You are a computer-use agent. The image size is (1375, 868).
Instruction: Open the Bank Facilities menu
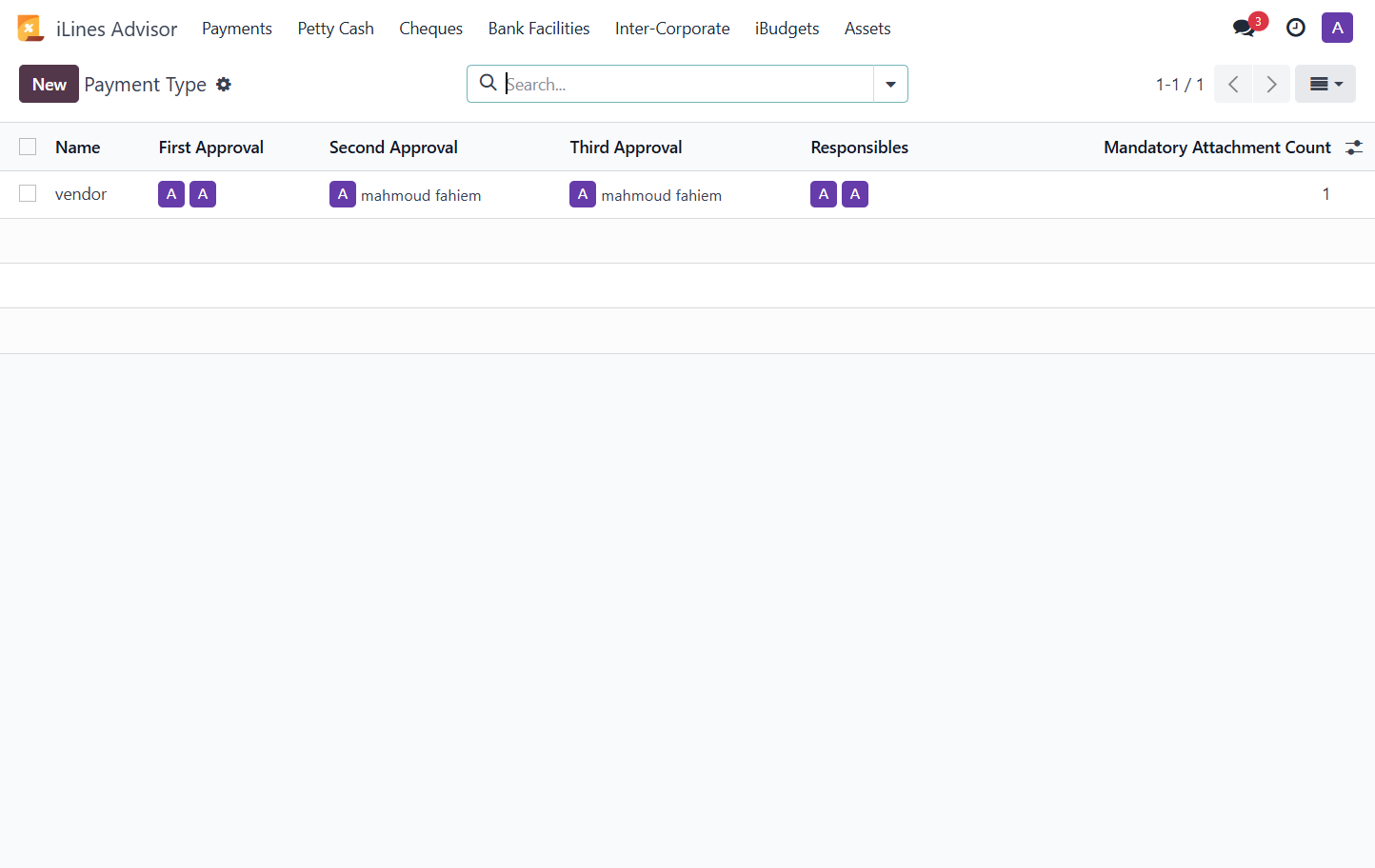pyautogui.click(x=539, y=29)
